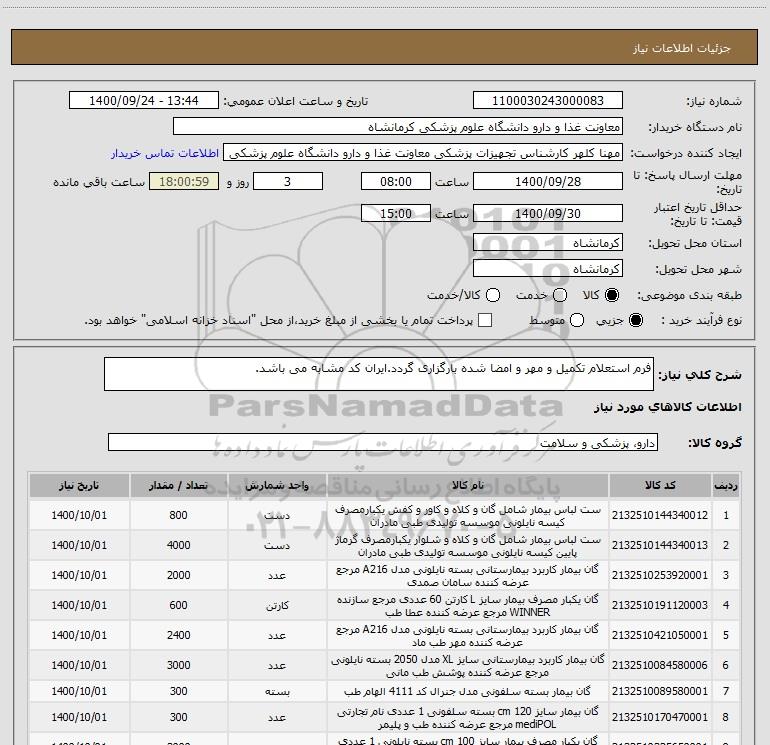
Task: Click the buyer name field معاونت غذا و دارو
Action: (x=398, y=126)
